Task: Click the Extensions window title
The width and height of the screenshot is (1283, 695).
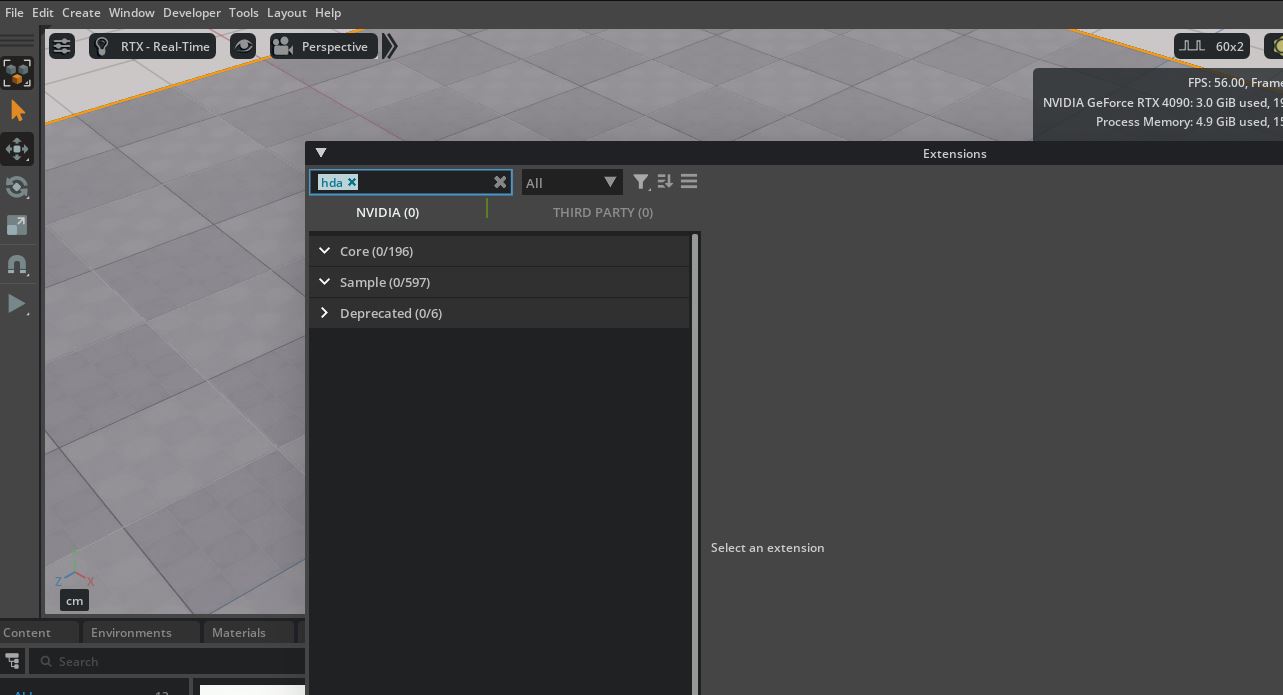Action: tap(954, 153)
